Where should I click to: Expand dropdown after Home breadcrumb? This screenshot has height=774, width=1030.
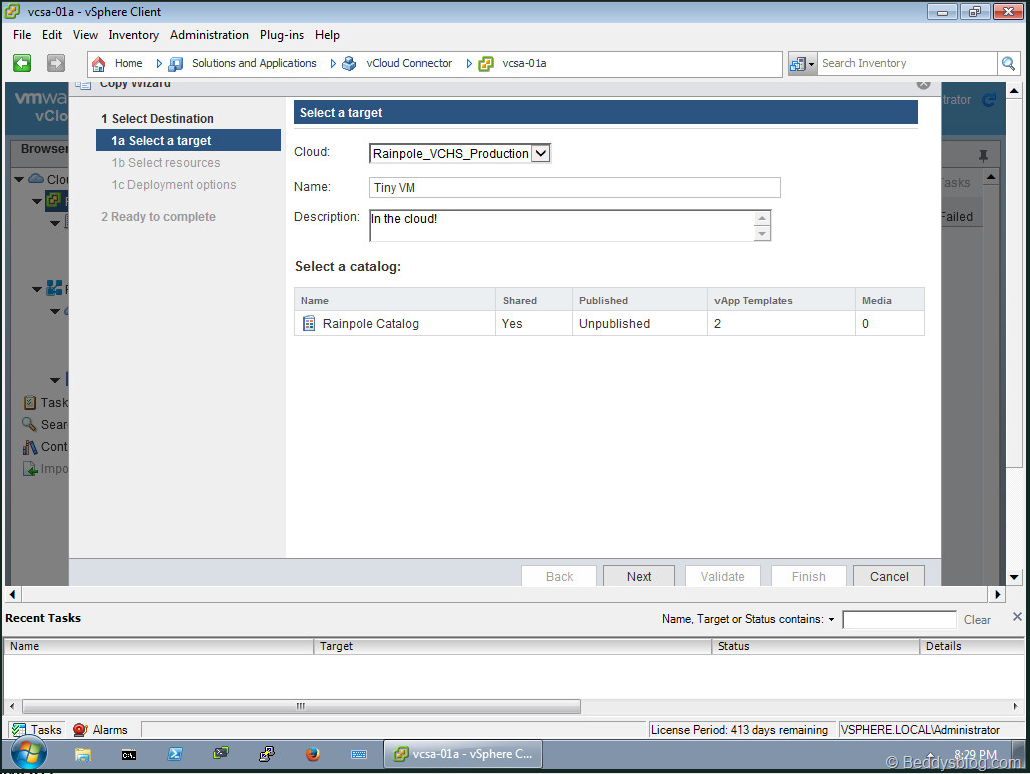point(159,64)
